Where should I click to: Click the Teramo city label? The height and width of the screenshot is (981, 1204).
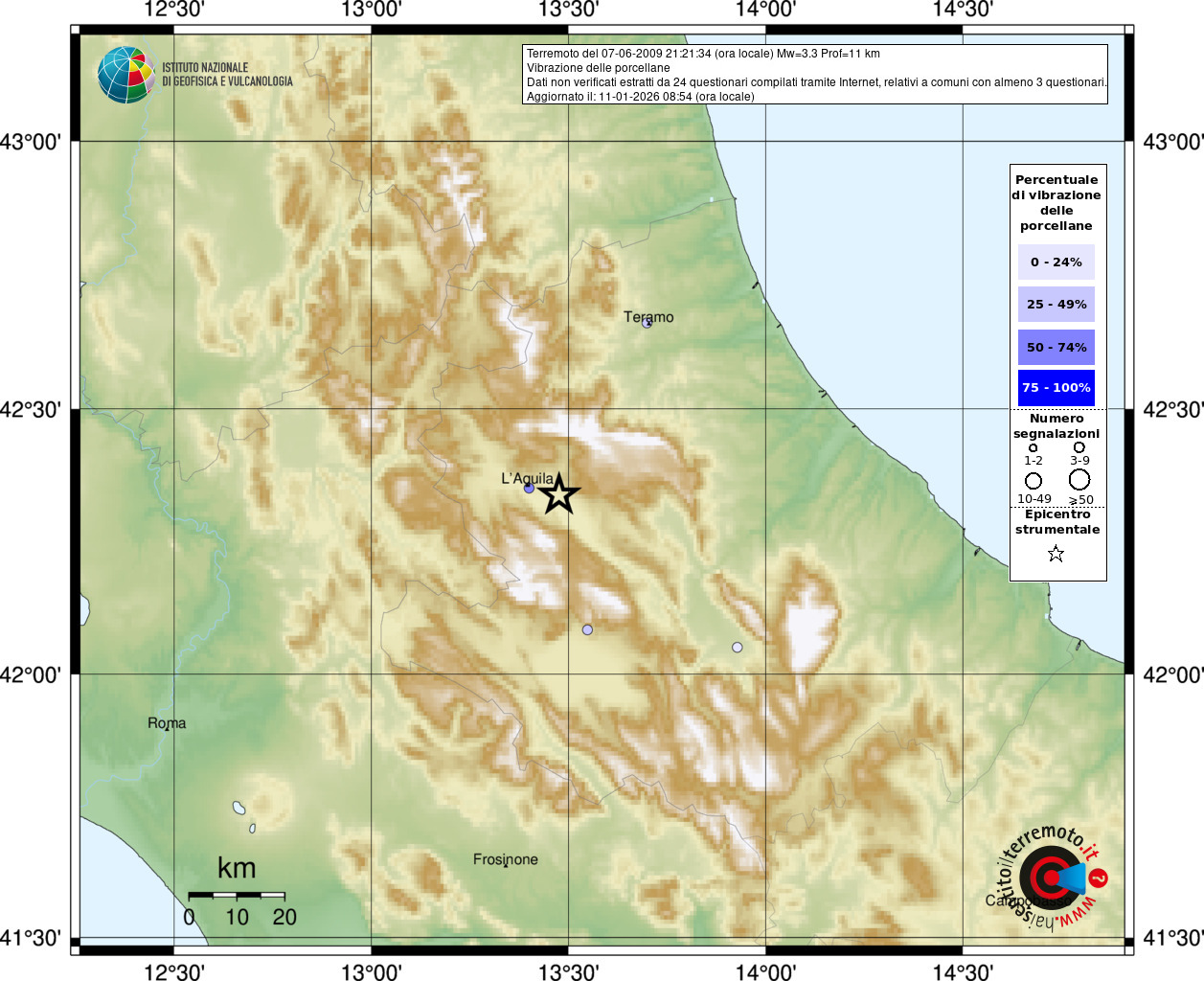coord(648,317)
